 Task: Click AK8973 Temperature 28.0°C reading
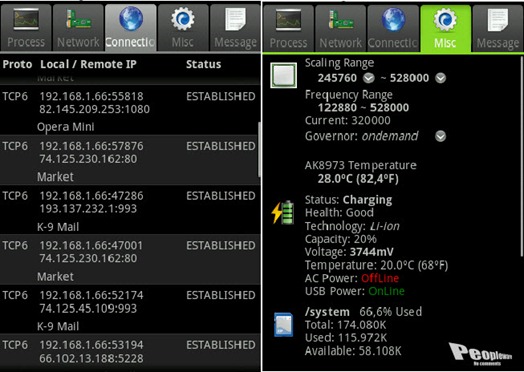358,179
